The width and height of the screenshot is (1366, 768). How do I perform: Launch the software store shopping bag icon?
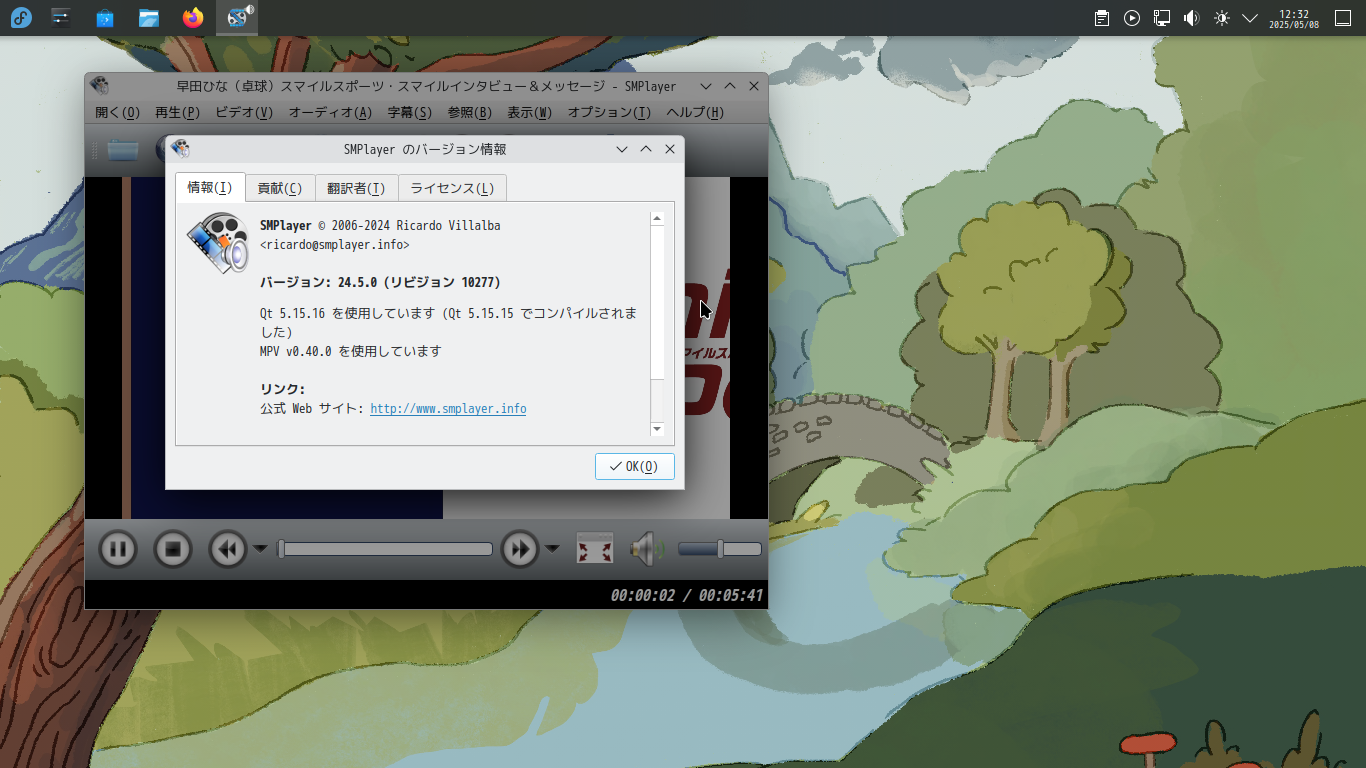click(x=105, y=18)
